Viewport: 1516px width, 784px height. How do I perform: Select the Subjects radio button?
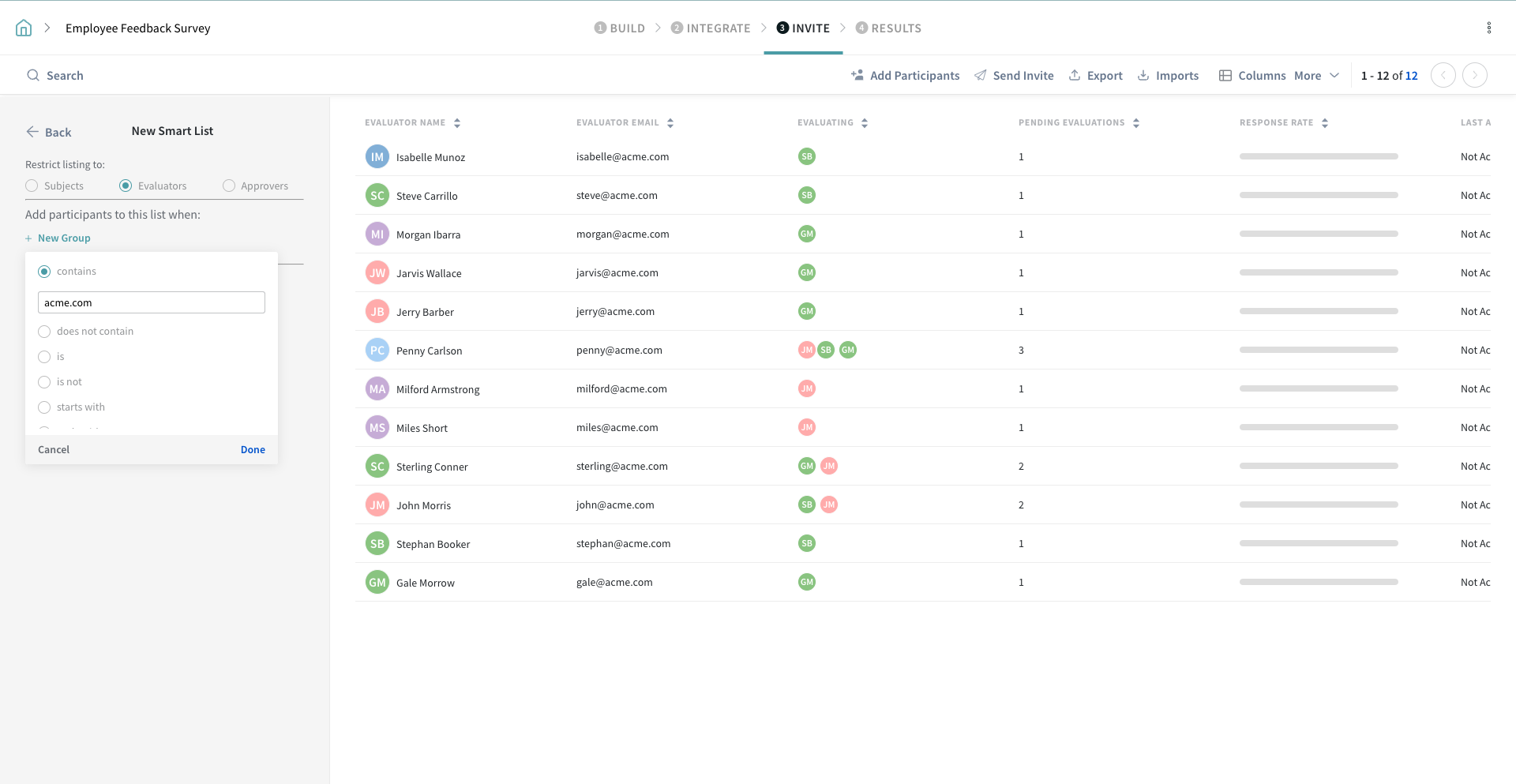(x=32, y=186)
